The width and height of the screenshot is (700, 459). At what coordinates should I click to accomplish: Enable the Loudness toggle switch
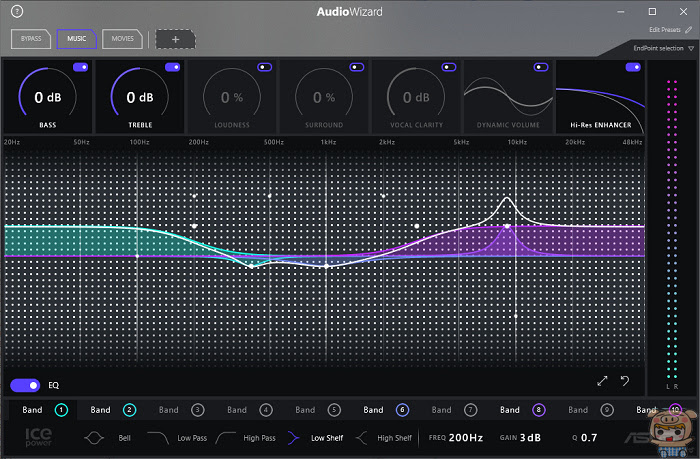click(265, 67)
